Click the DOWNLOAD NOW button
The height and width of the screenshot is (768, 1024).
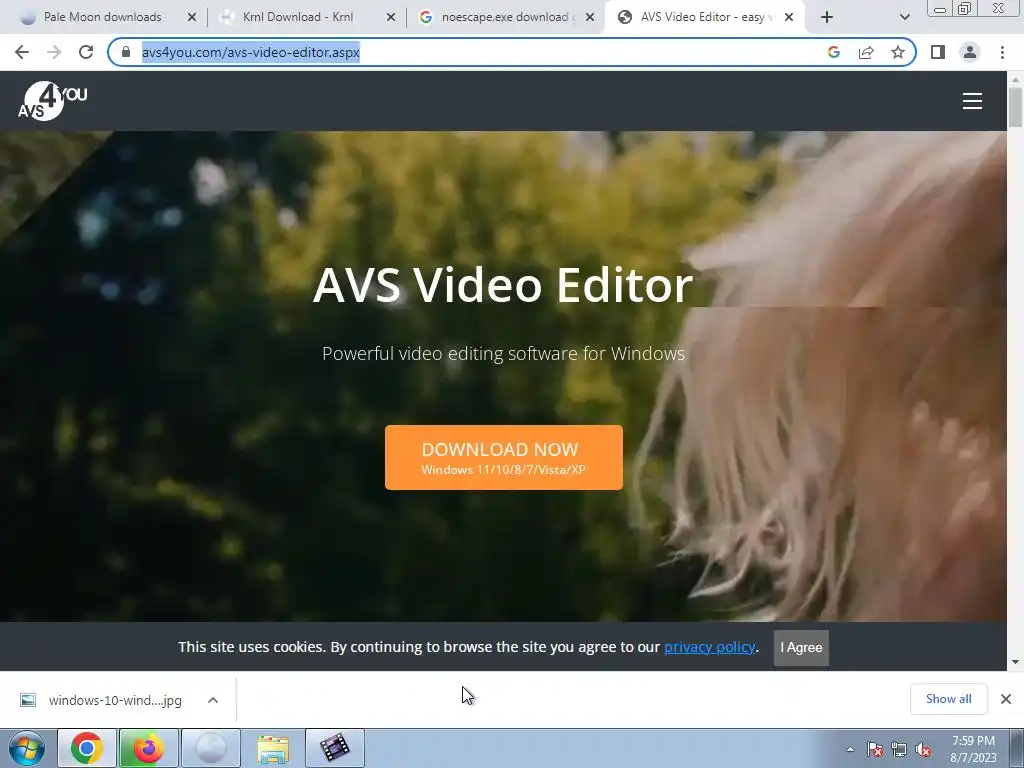pyautogui.click(x=504, y=457)
